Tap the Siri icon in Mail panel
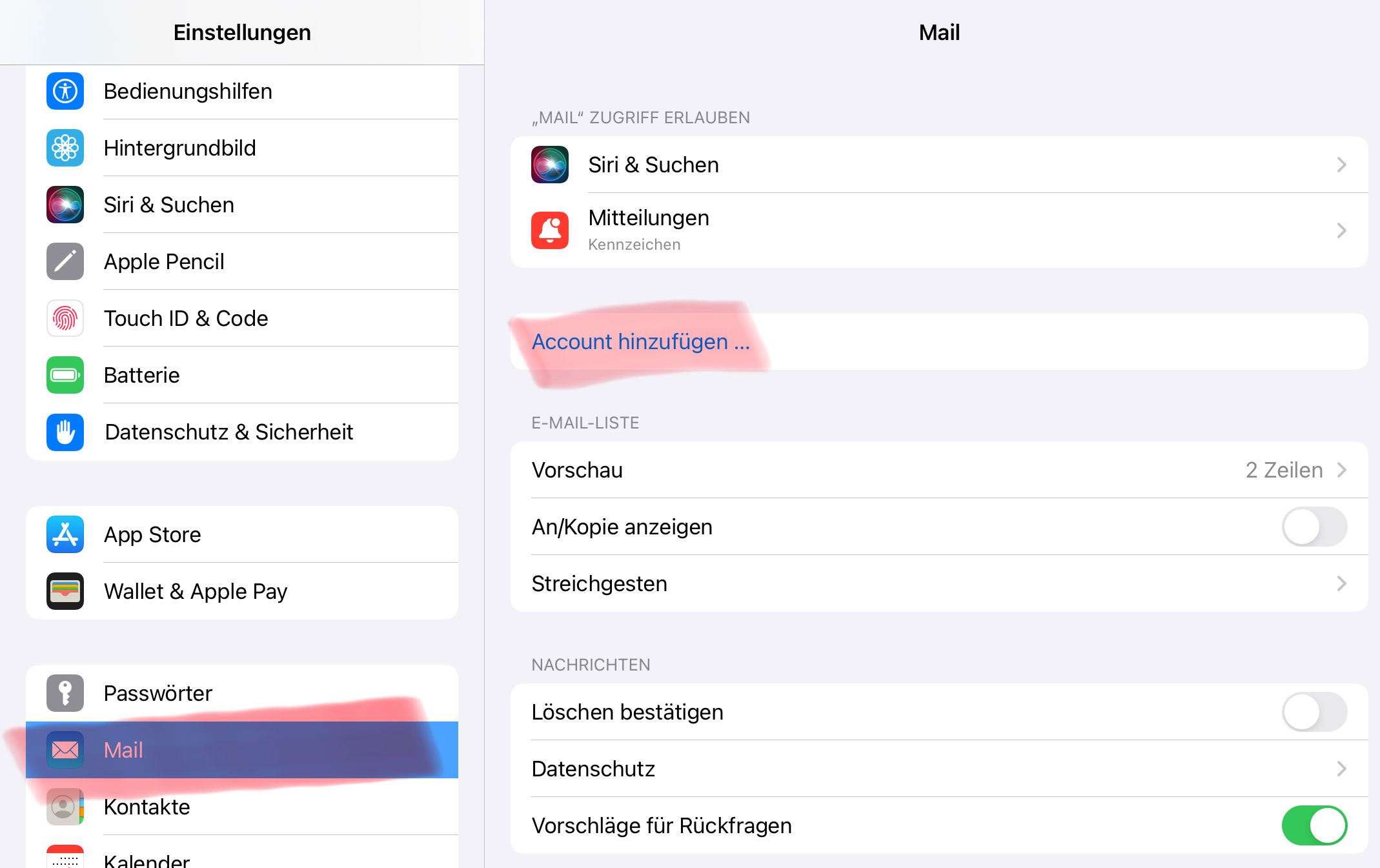Screen dimensions: 1380x868 [x=550, y=165]
